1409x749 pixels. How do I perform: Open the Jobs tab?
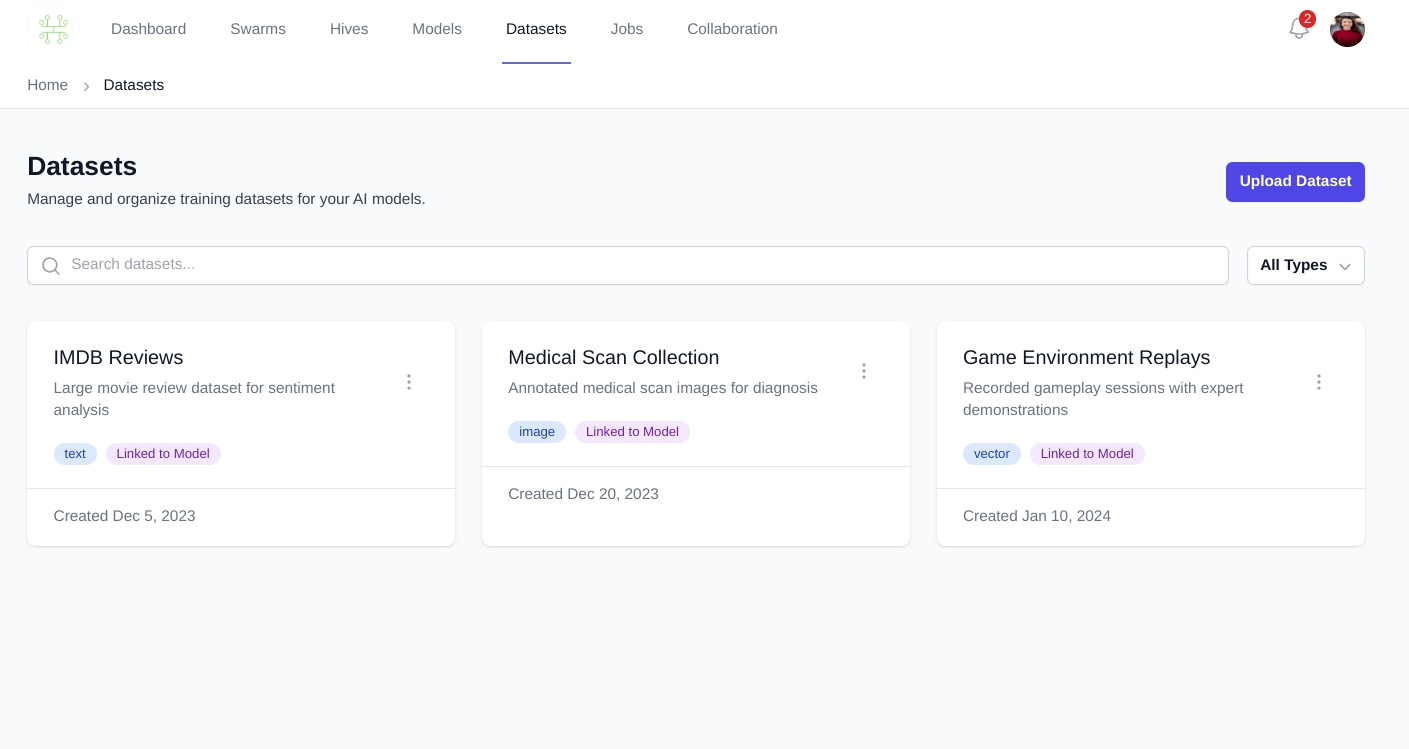(627, 29)
